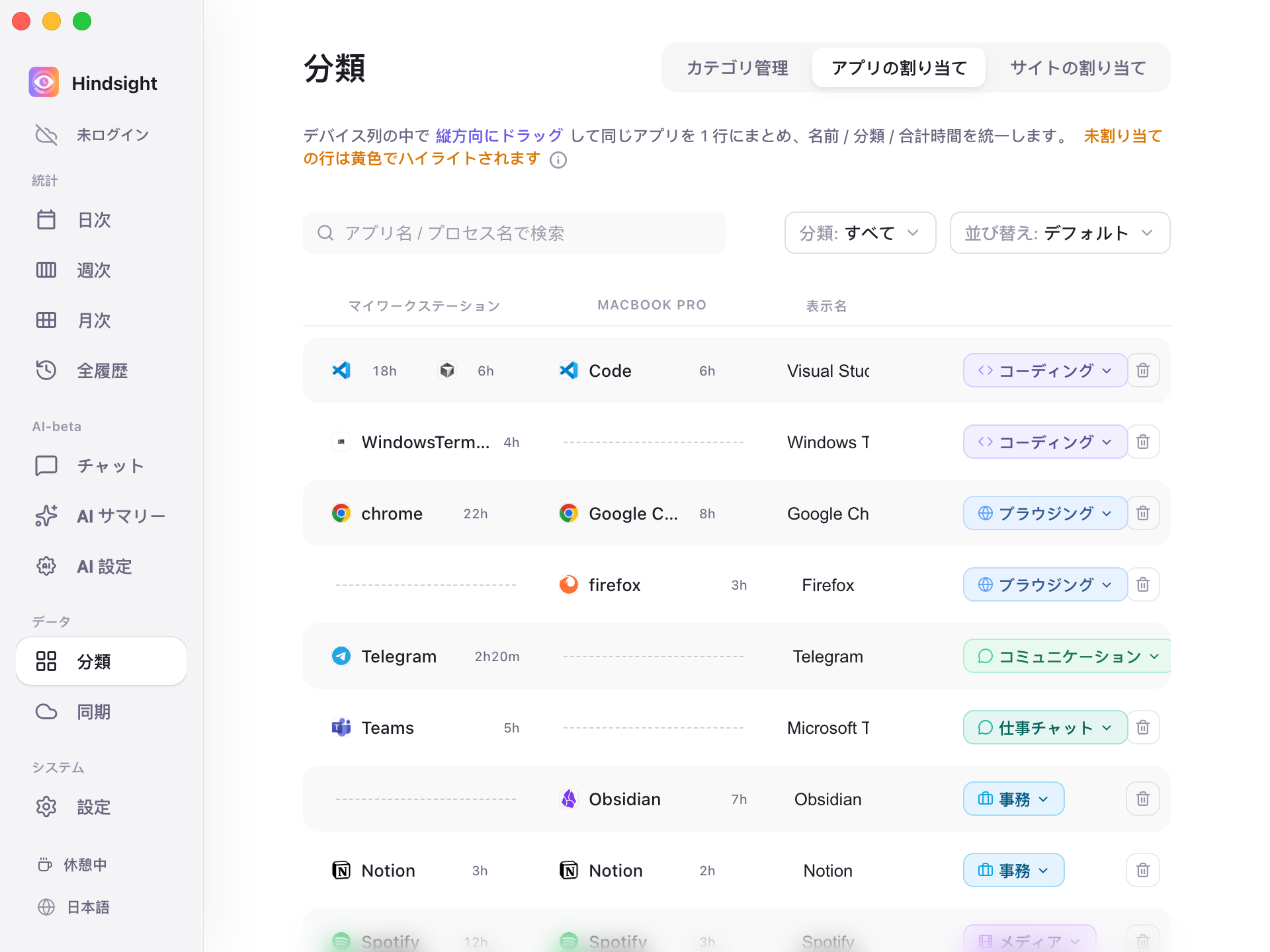Image resolution: width=1270 pixels, height=952 pixels.
Task: Click trash icon on Obsidian row
Action: [1142, 799]
